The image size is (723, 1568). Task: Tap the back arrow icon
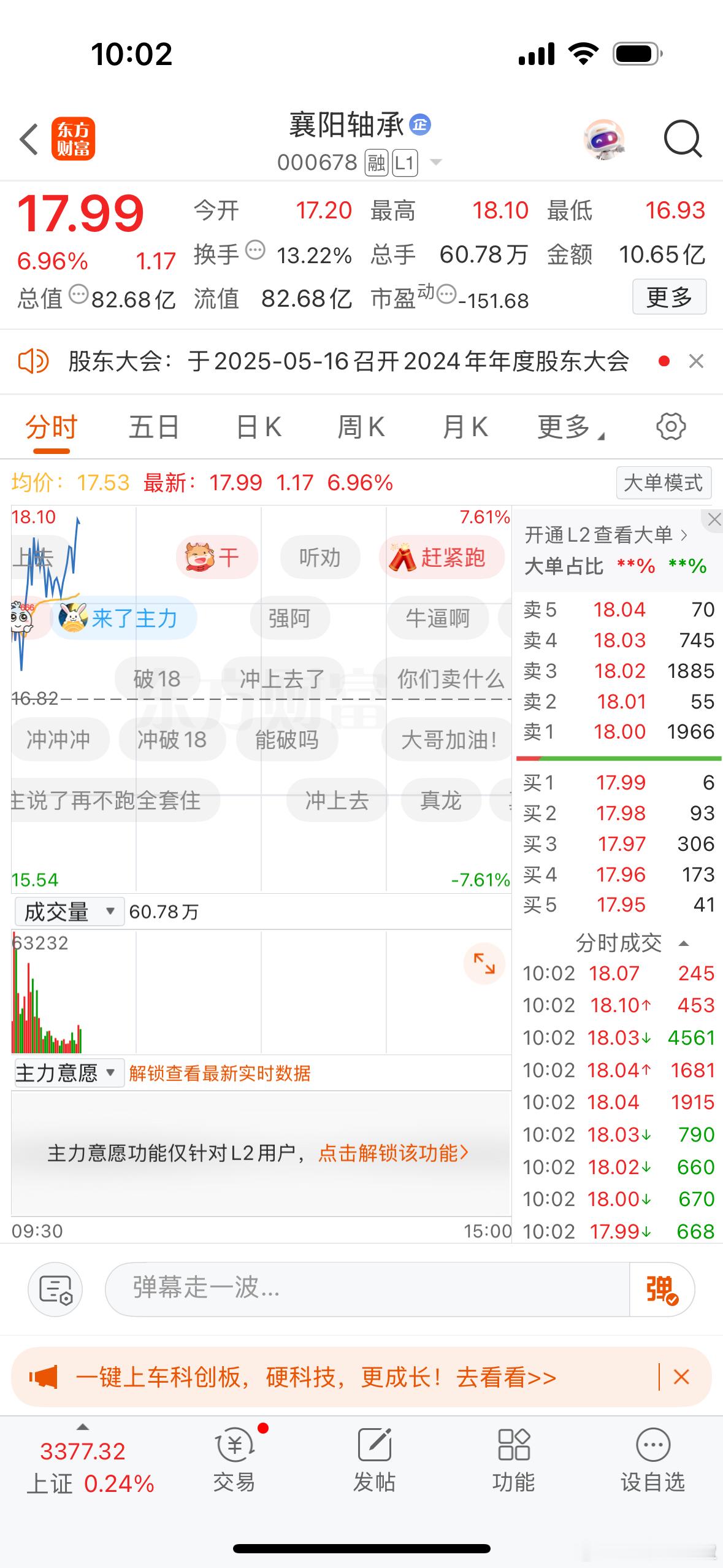(x=29, y=139)
